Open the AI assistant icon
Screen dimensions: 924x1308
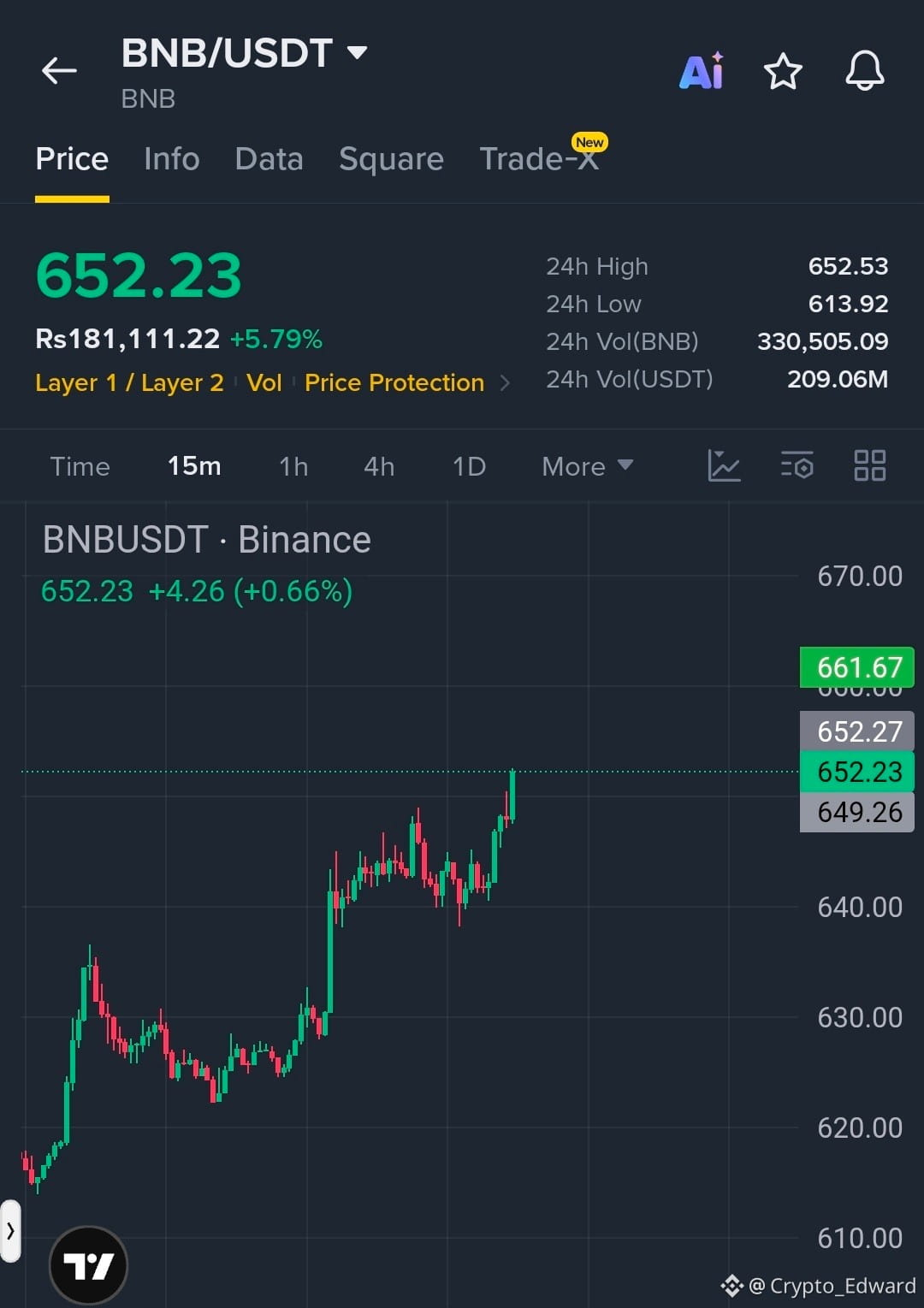pyautogui.click(x=702, y=71)
